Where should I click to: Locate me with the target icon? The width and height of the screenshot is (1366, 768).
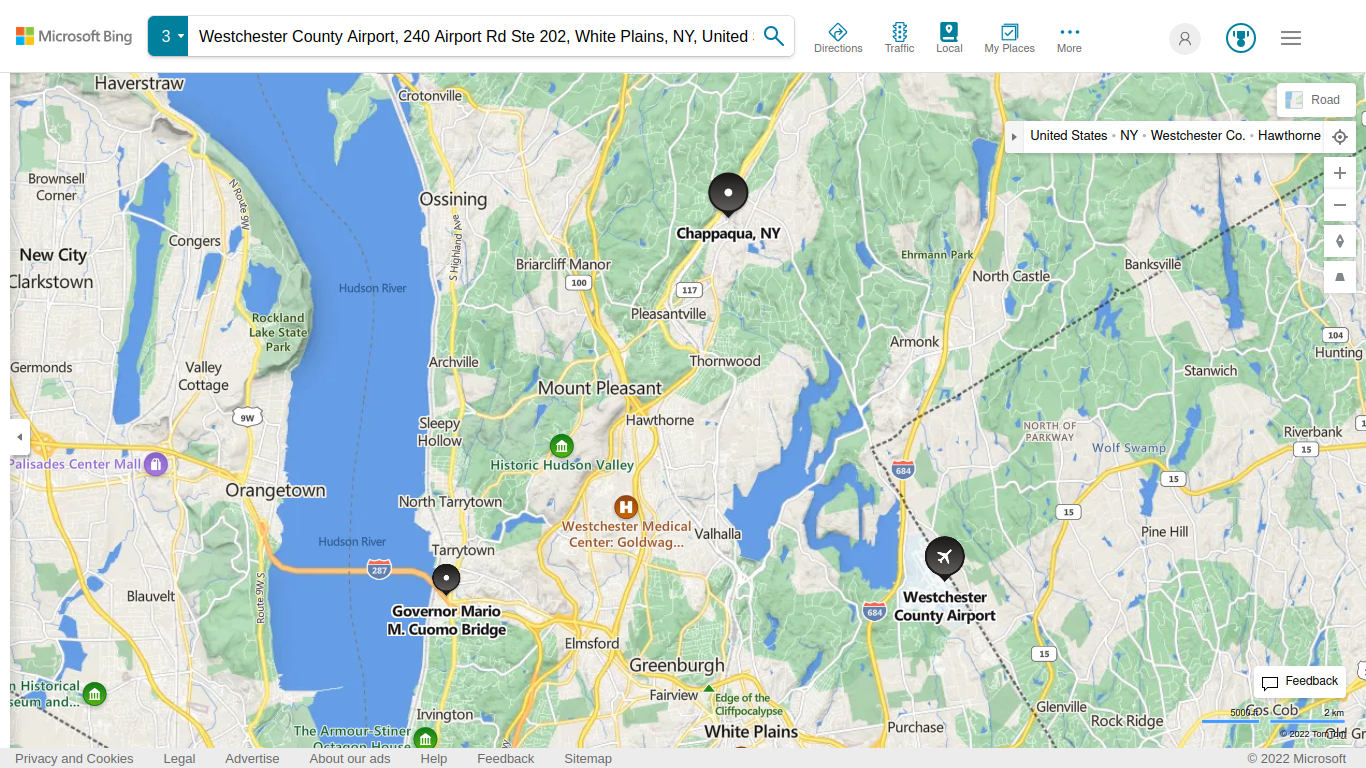(1340, 137)
